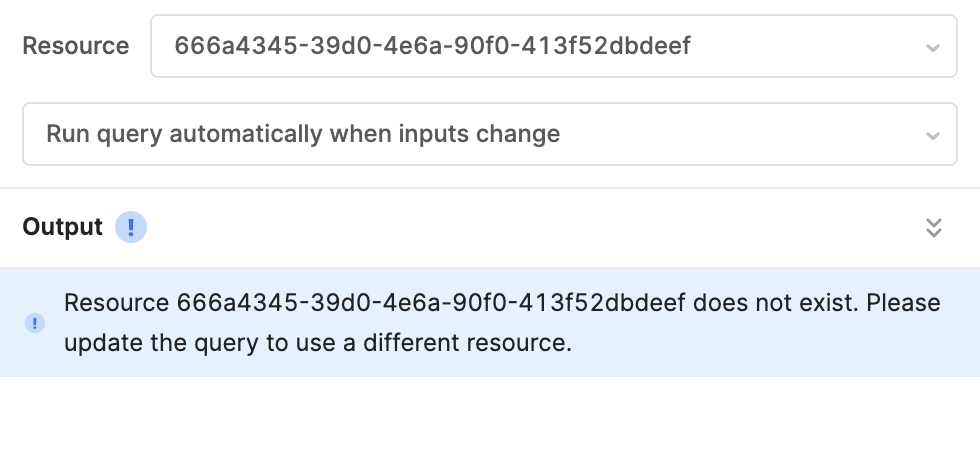The image size is (980, 476).
Task: Click empty white area below the error banner
Action: [x=490, y=426]
